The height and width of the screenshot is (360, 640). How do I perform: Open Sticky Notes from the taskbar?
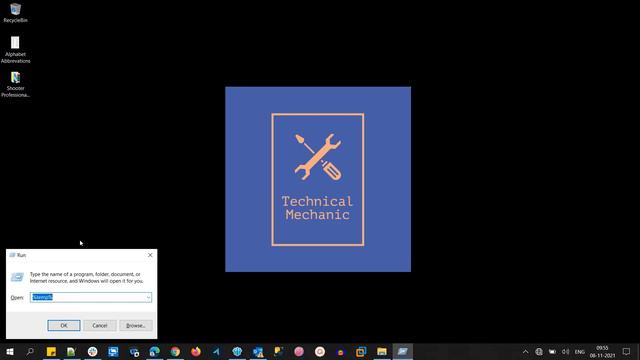click(51, 351)
